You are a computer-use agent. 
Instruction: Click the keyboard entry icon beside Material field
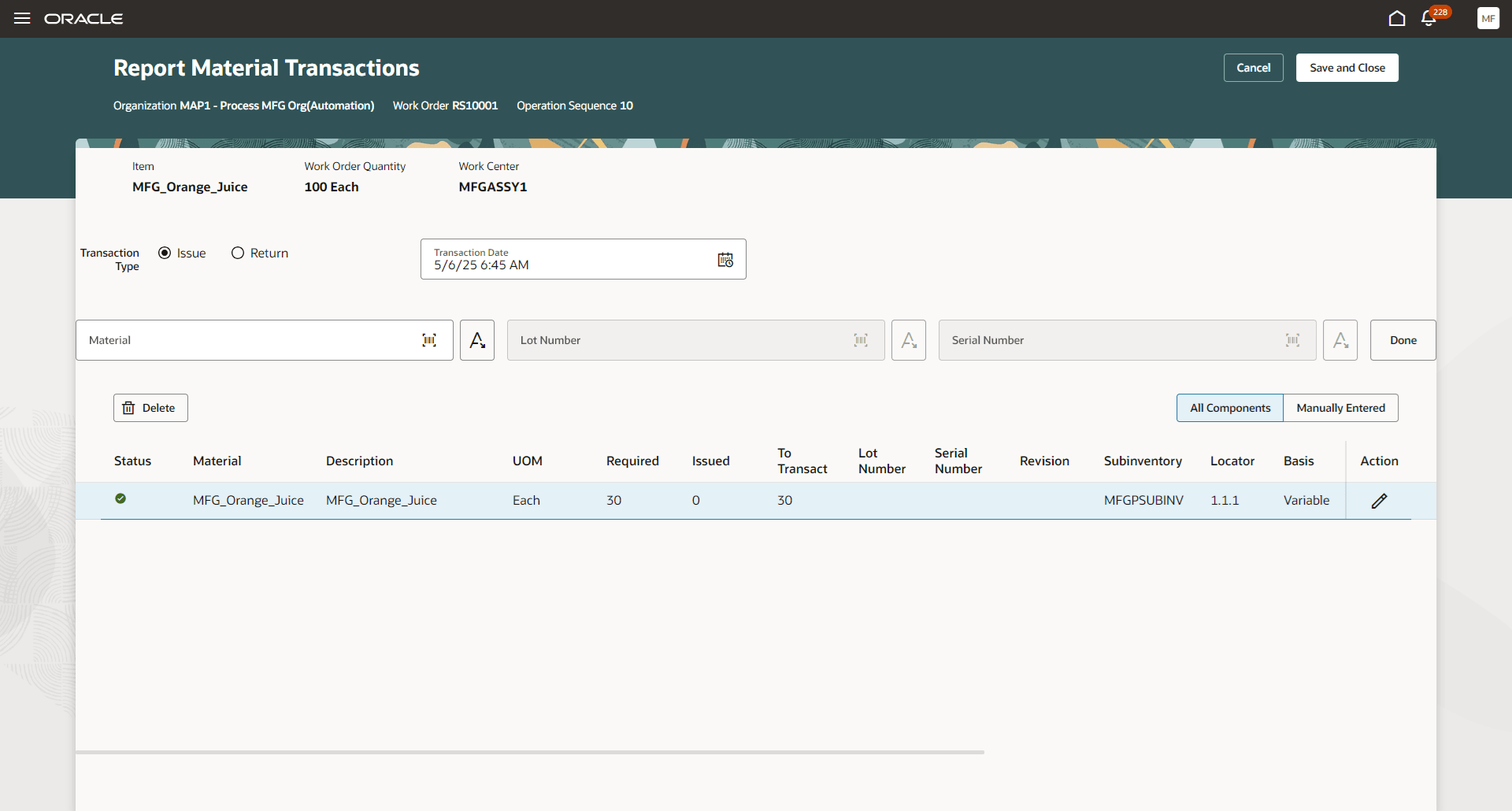click(476, 339)
